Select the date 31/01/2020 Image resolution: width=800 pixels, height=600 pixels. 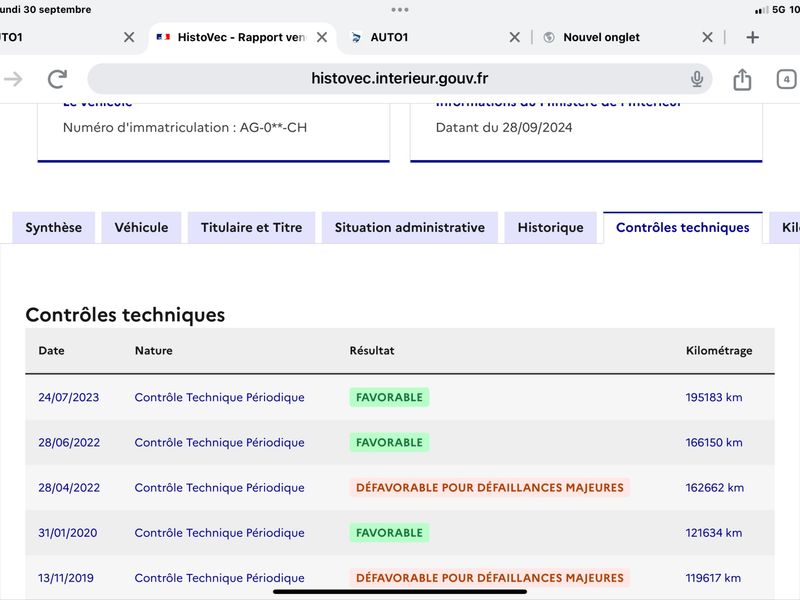67,533
